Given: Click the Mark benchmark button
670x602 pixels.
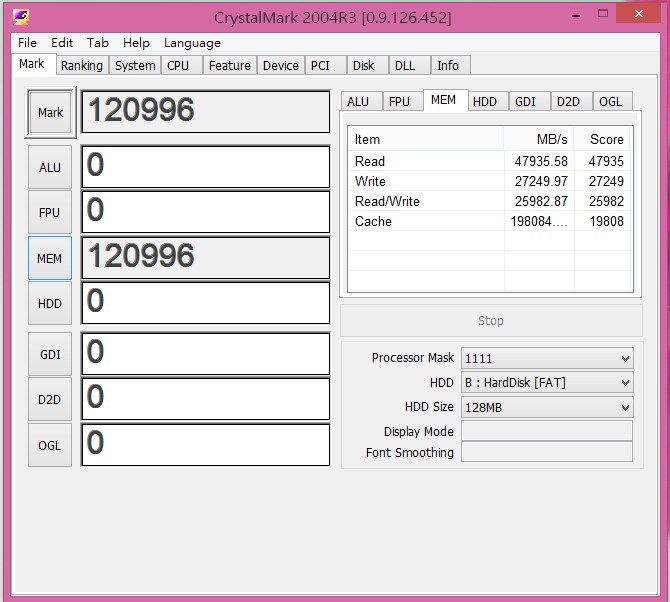Looking at the screenshot, I should [50, 112].
